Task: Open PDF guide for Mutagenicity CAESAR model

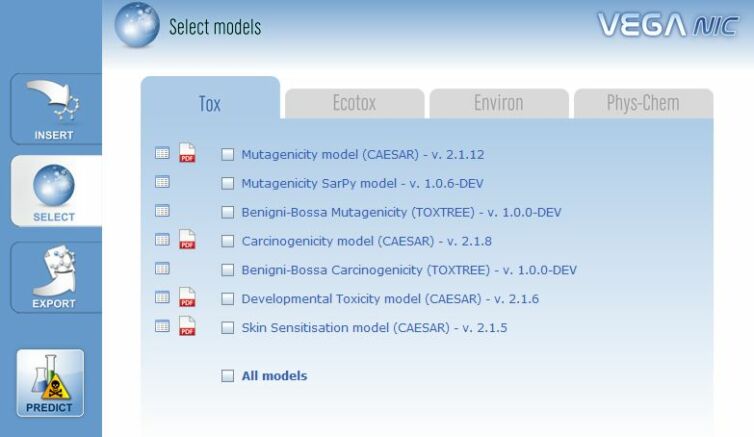Action: [x=187, y=154]
